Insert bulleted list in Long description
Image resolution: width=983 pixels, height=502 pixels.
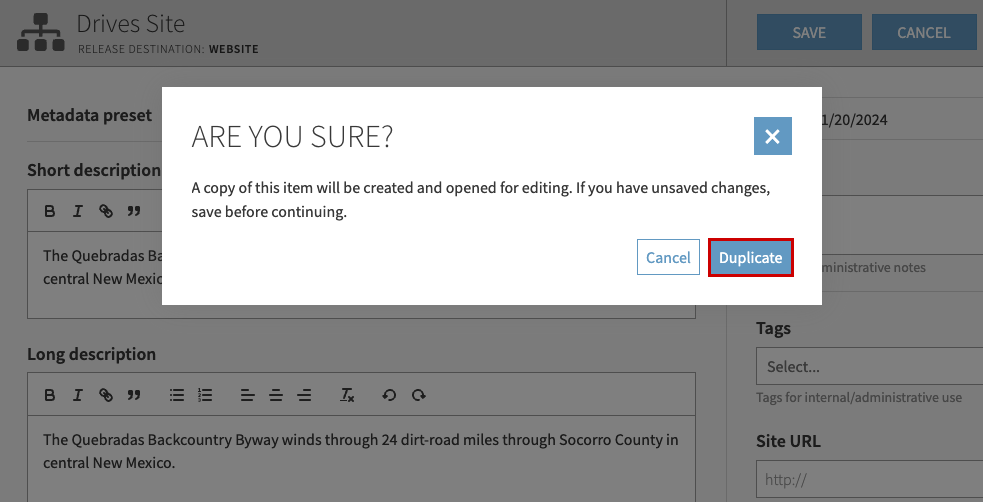click(x=177, y=395)
